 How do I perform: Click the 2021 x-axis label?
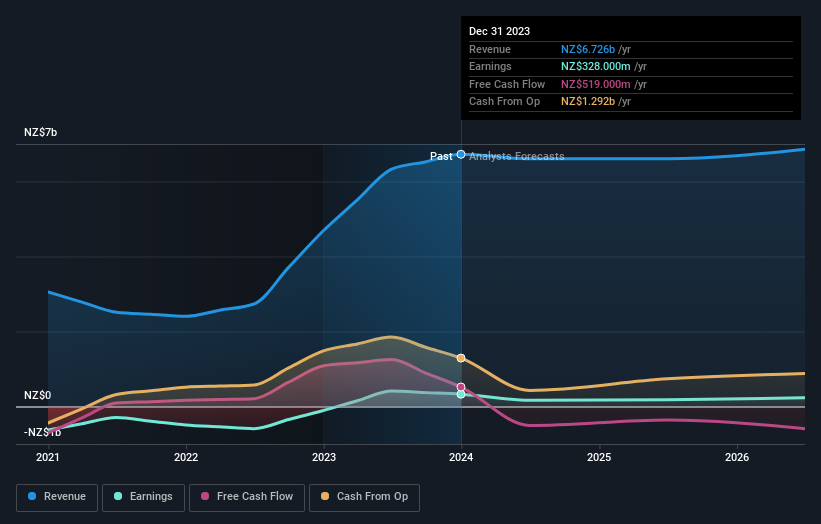pyautogui.click(x=48, y=458)
